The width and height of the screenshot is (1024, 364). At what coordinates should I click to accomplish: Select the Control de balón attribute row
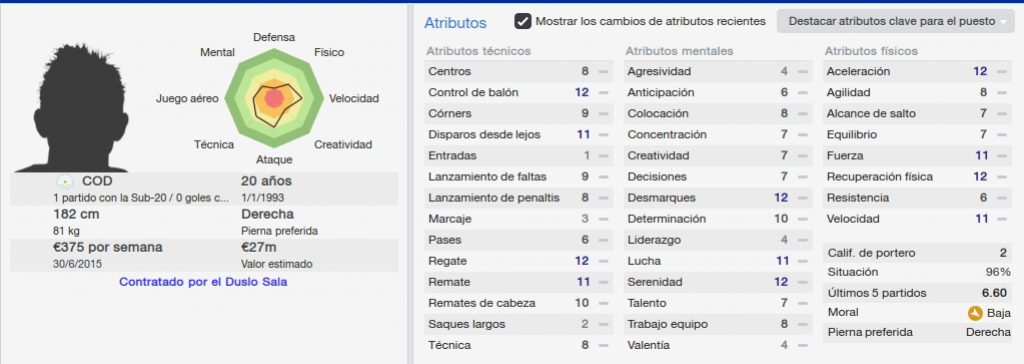(x=519, y=92)
